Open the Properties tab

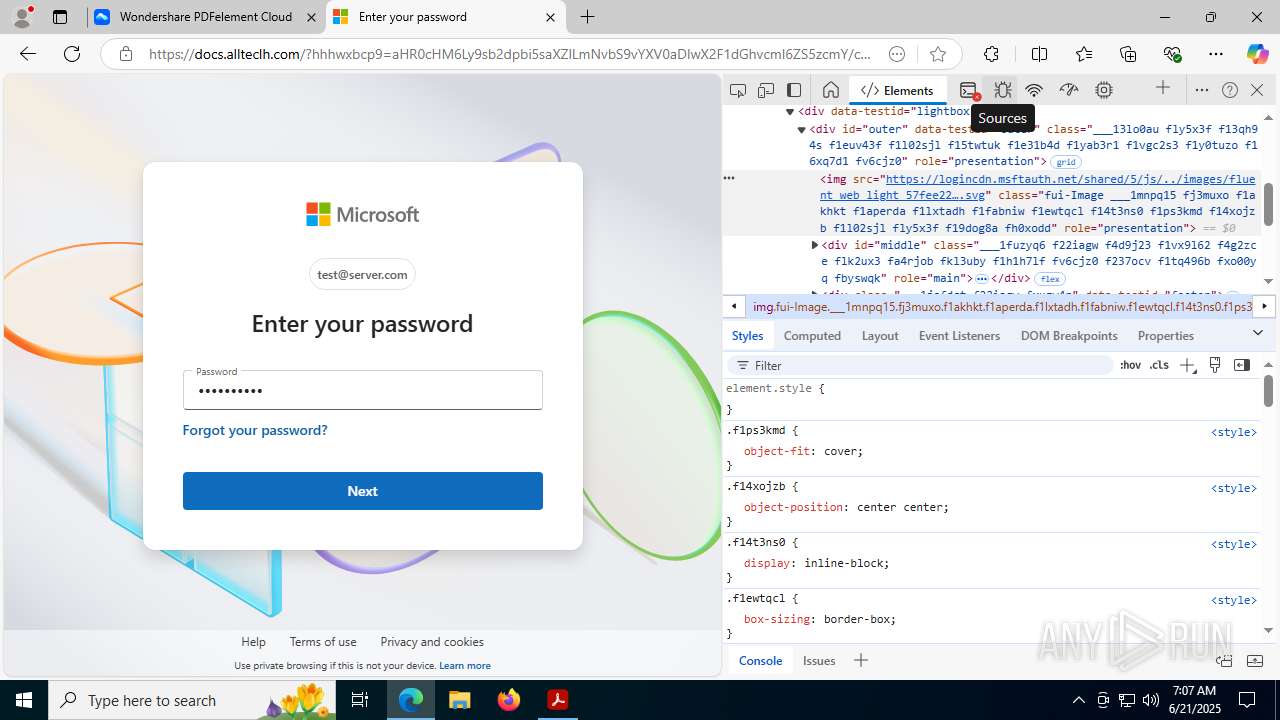pyautogui.click(x=1166, y=336)
